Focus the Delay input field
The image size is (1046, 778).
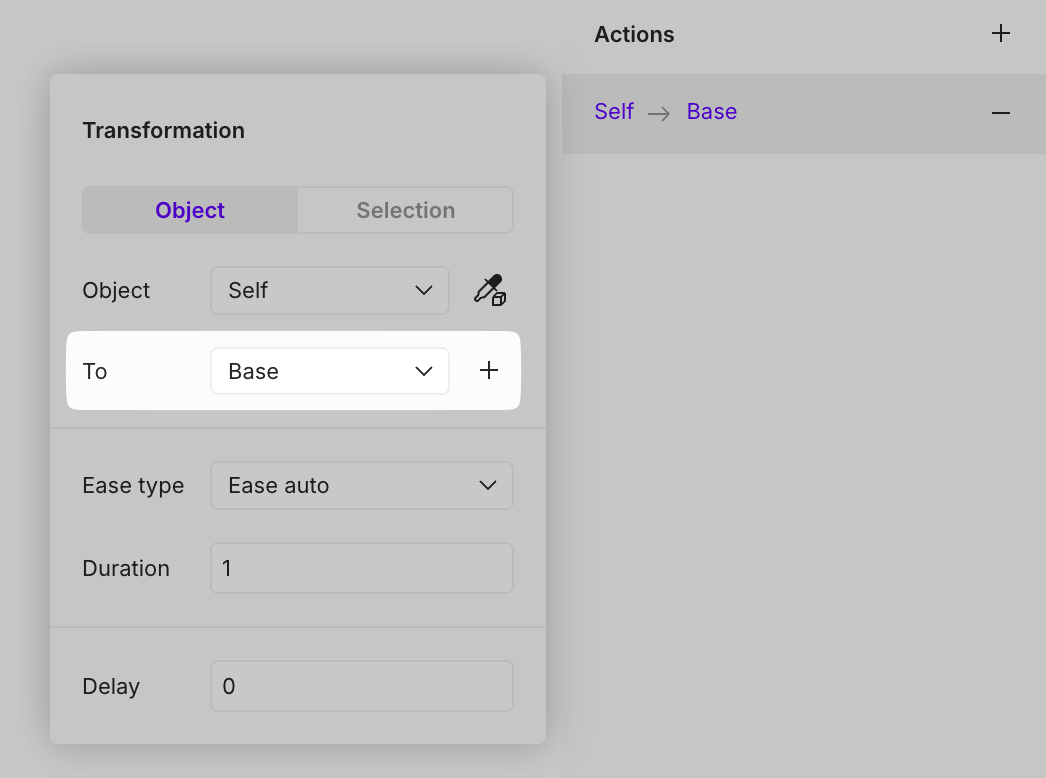coord(361,686)
